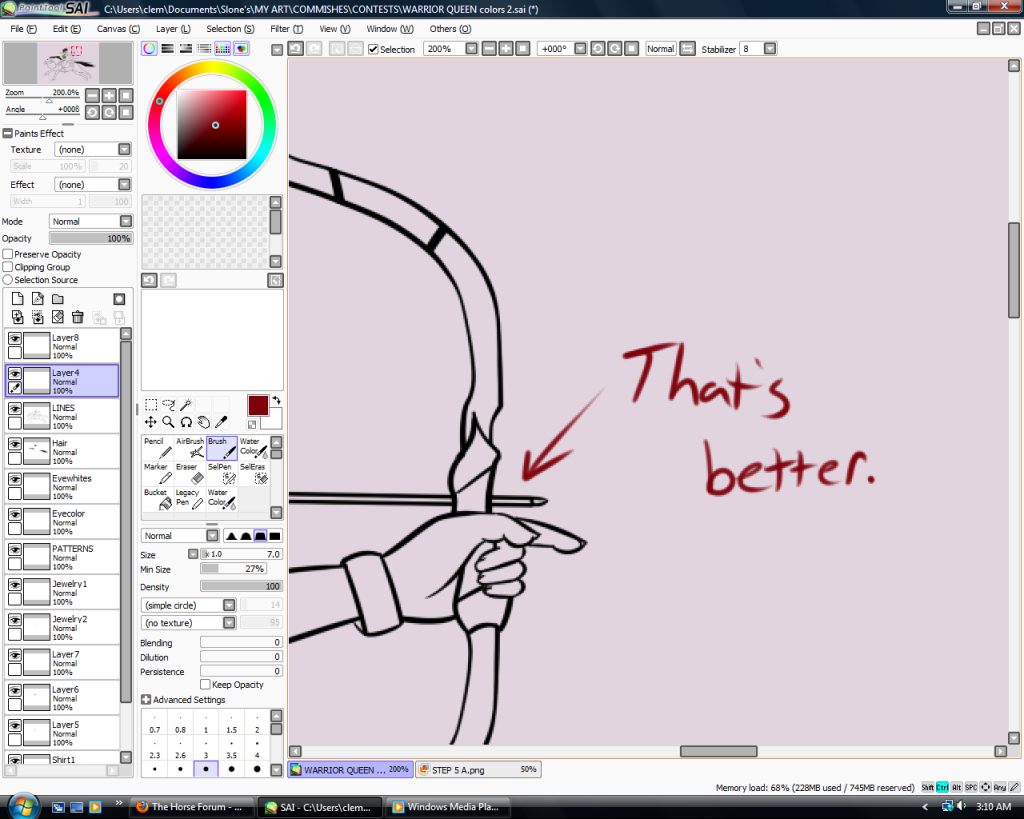Choose the 3.5 brush size preset
This screenshot has height=819, width=1024.
[231, 748]
